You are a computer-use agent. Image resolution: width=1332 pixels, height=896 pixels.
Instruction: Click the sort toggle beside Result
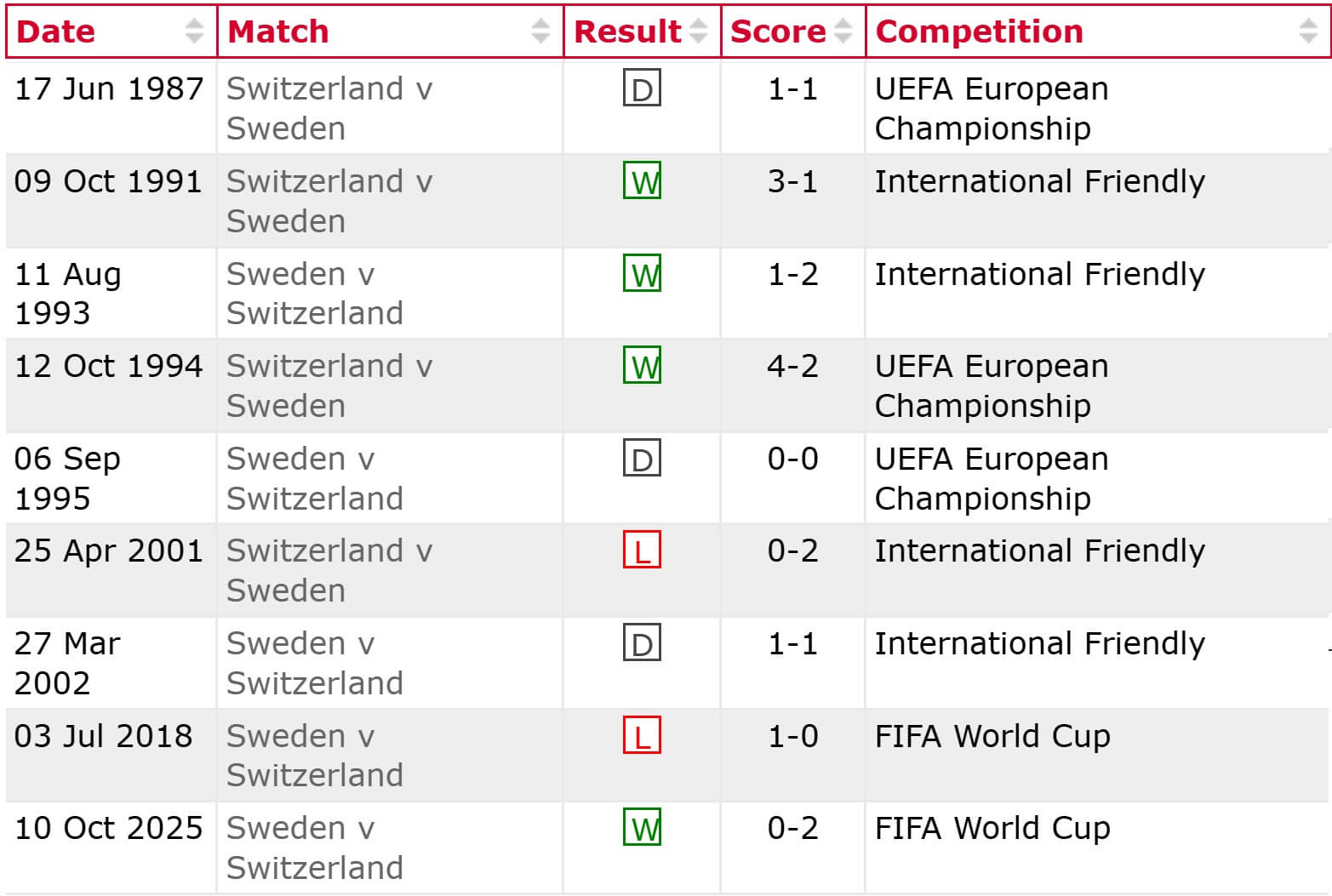[x=700, y=31]
